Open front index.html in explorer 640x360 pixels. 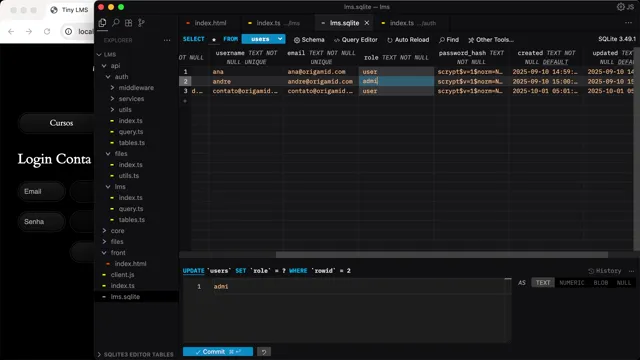pos(130,264)
